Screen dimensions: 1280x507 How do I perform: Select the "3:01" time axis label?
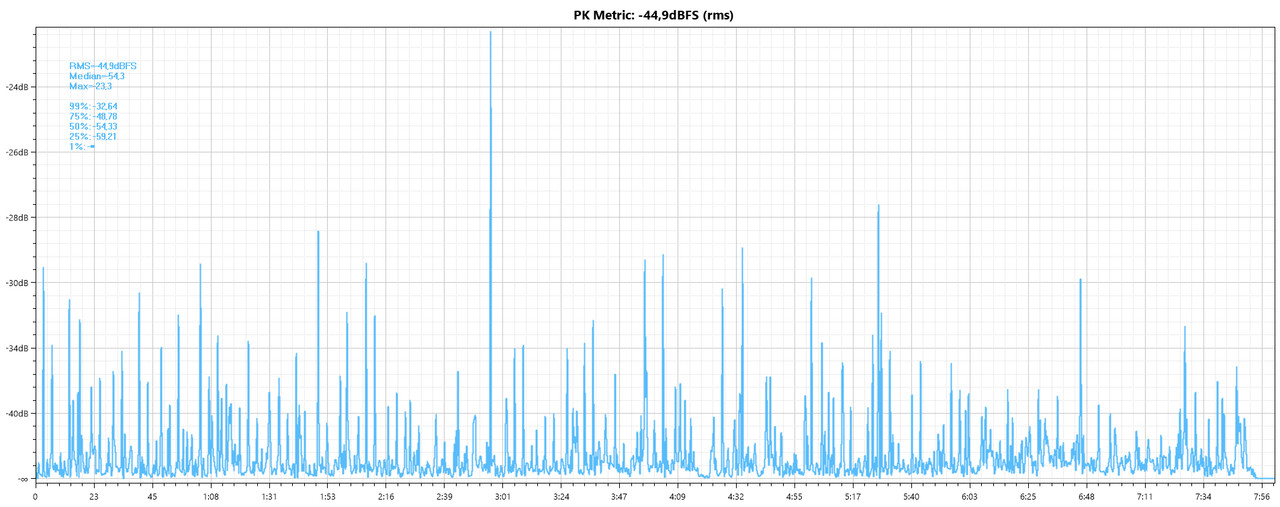pyautogui.click(x=502, y=496)
